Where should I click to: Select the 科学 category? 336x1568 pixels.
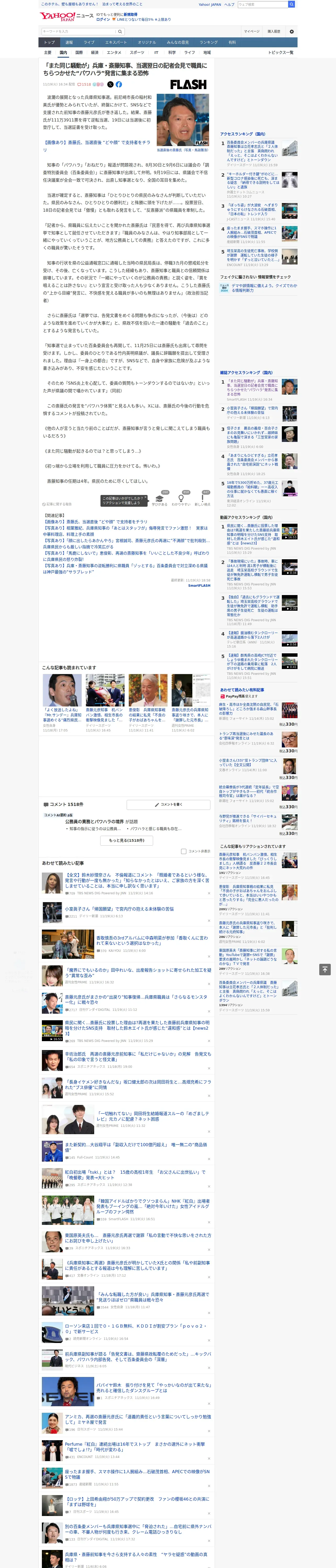[x=172, y=52]
